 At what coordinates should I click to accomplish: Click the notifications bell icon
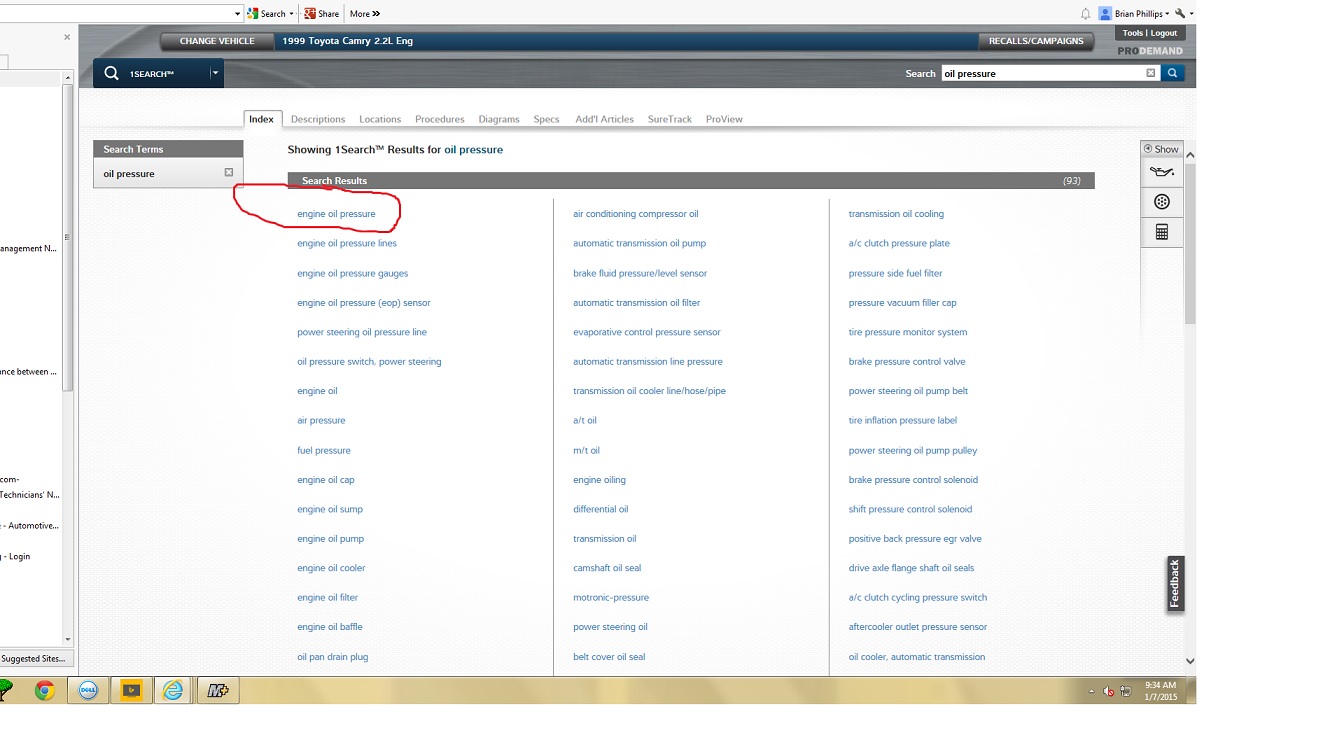tap(1085, 14)
